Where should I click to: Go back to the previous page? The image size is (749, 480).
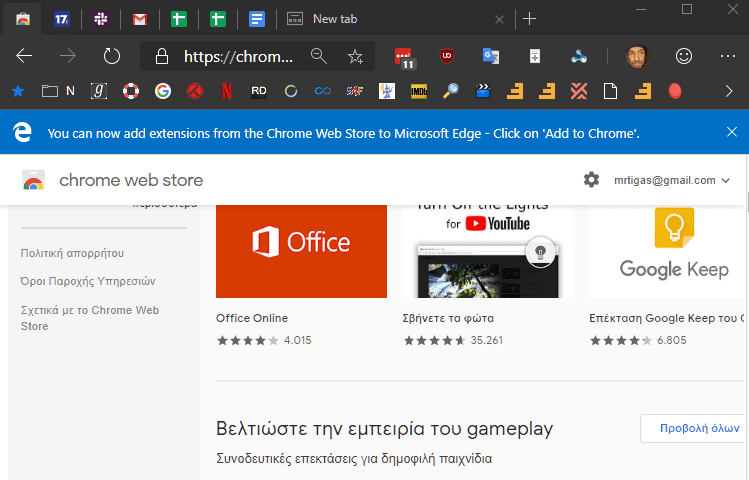click(24, 56)
